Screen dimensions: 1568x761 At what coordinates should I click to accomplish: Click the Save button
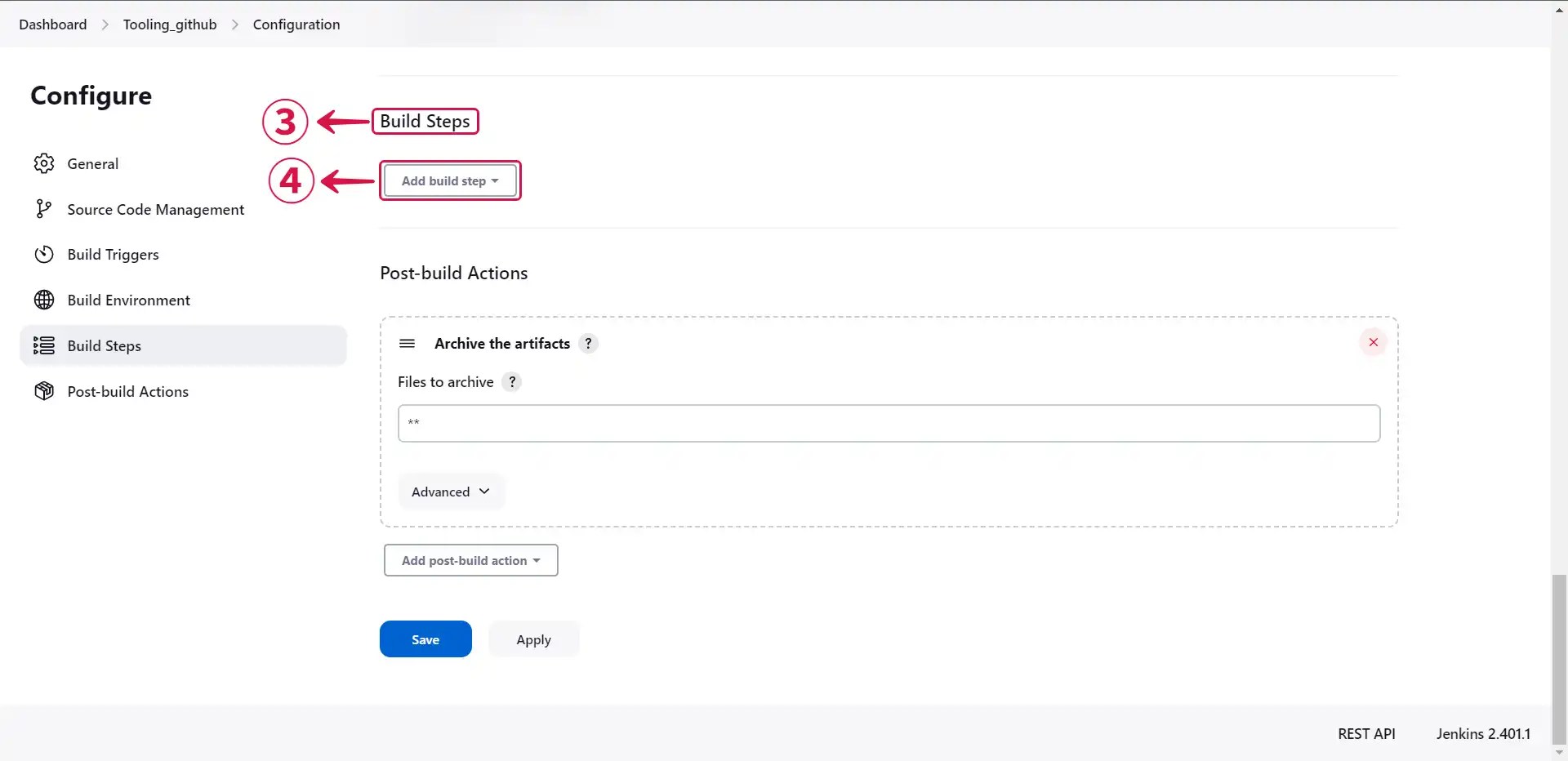point(425,639)
